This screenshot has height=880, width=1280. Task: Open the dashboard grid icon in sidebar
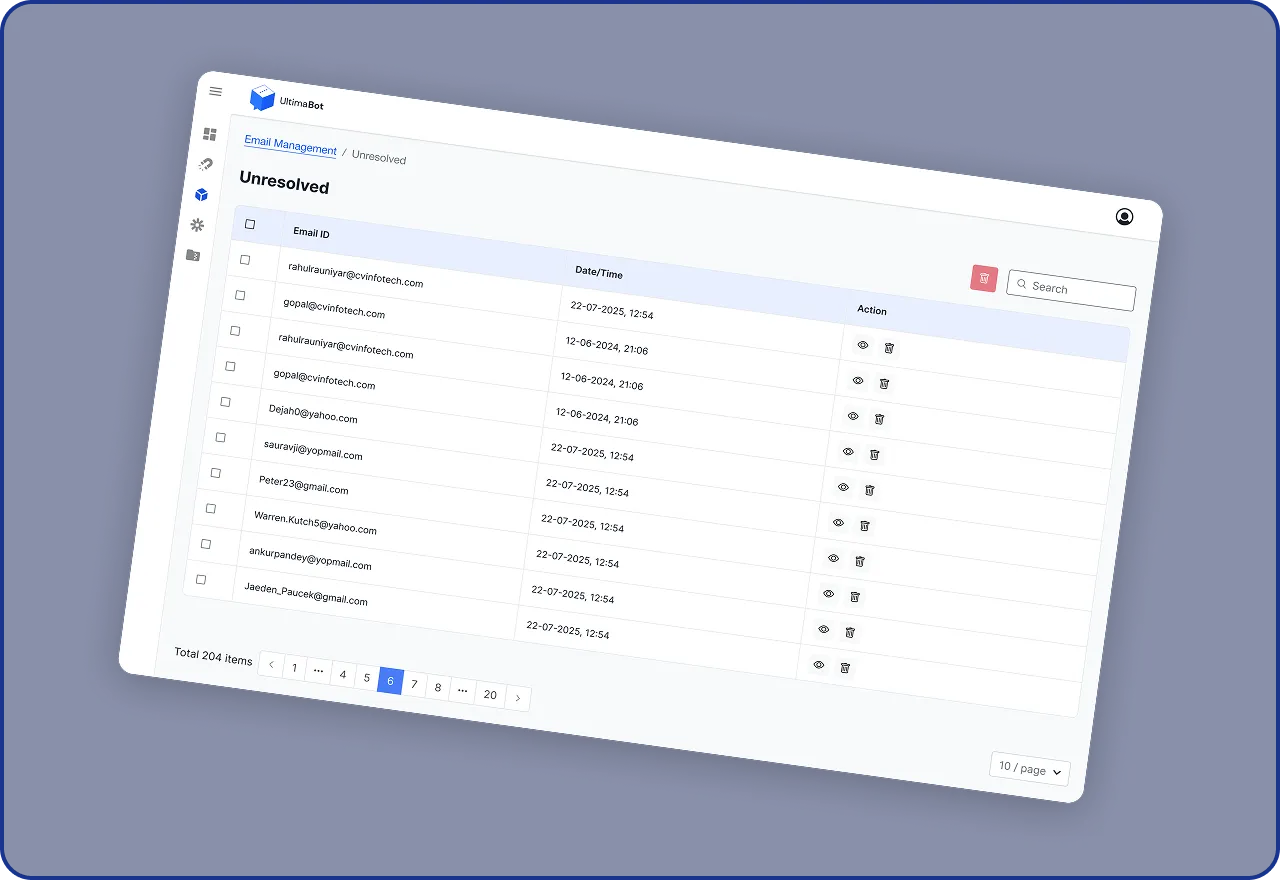click(210, 134)
